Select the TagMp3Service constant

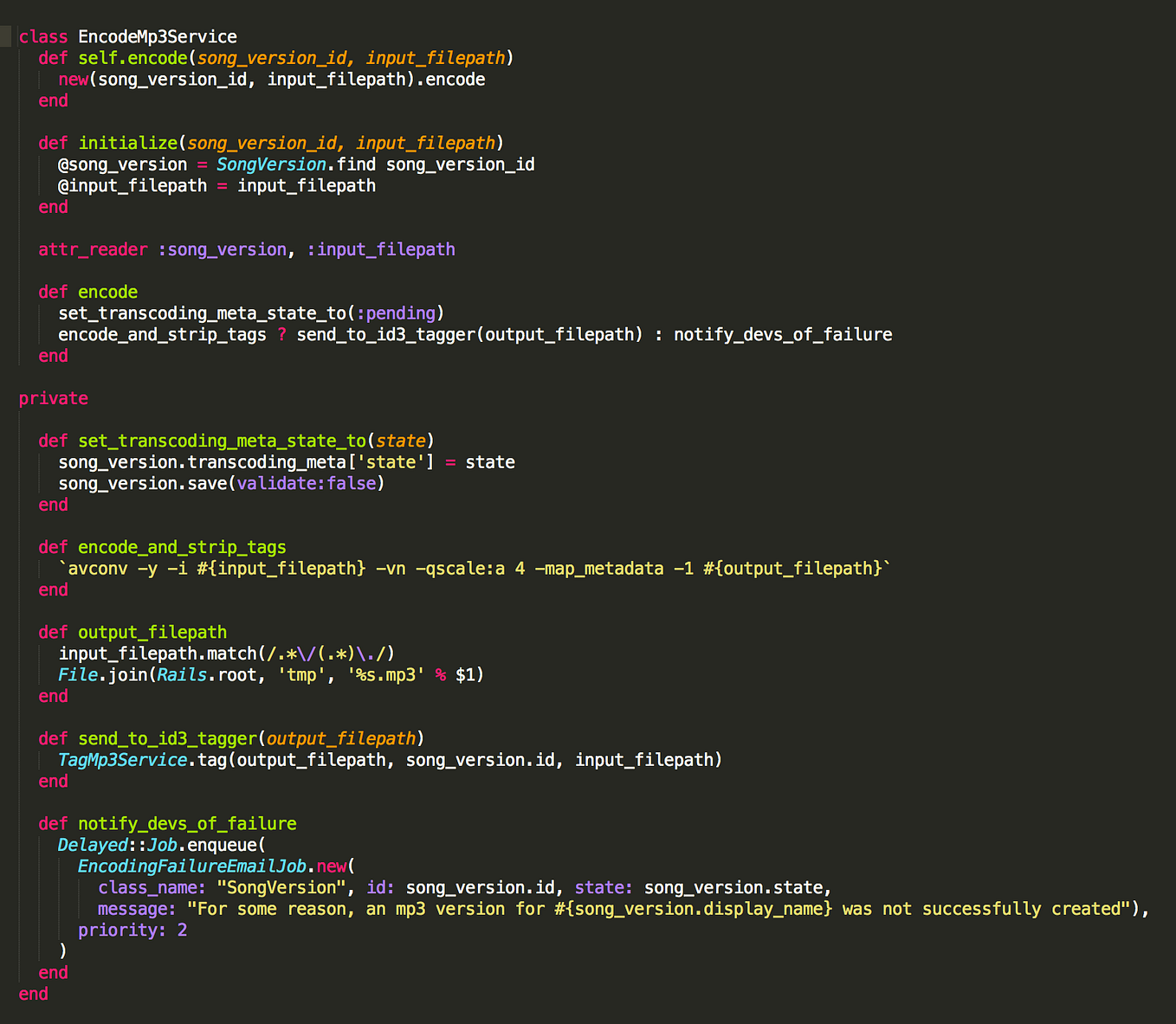(x=121, y=759)
